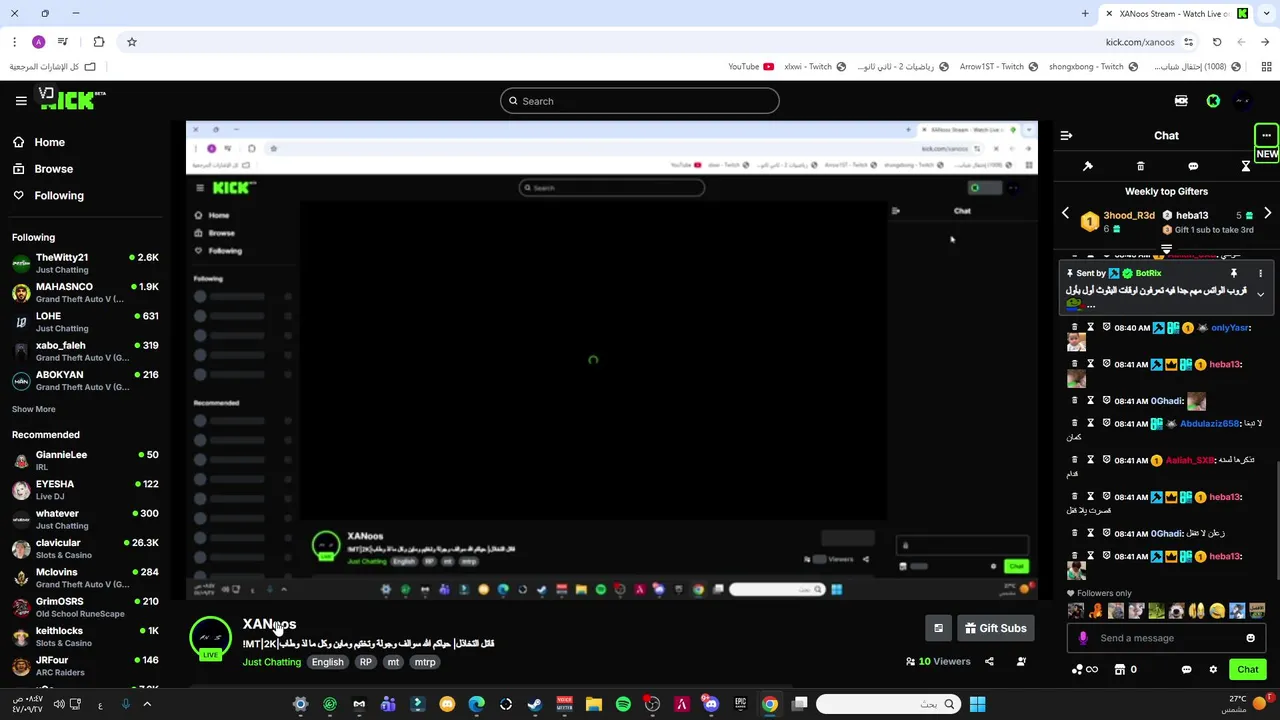Open the Kick hamburger sidebar menu
This screenshot has width=1280, height=720.
[21, 100]
